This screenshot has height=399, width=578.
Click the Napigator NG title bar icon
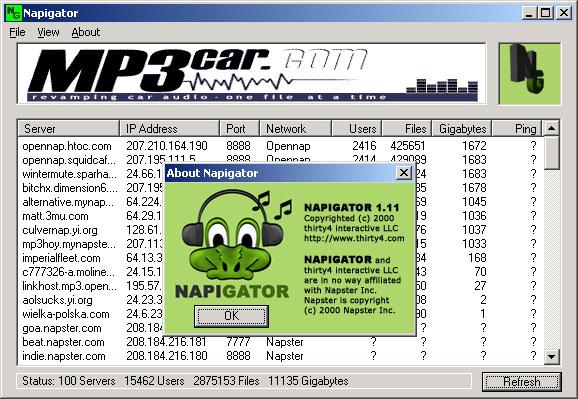[x=14, y=13]
